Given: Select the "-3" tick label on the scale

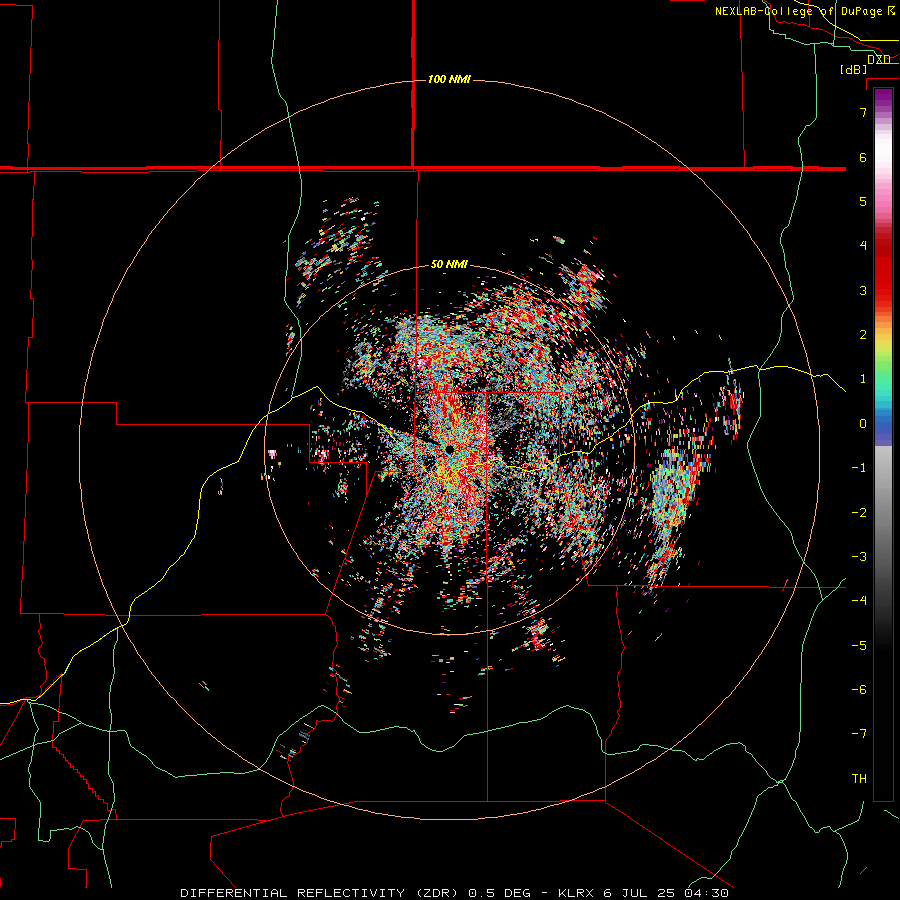Looking at the screenshot, I should [859, 557].
